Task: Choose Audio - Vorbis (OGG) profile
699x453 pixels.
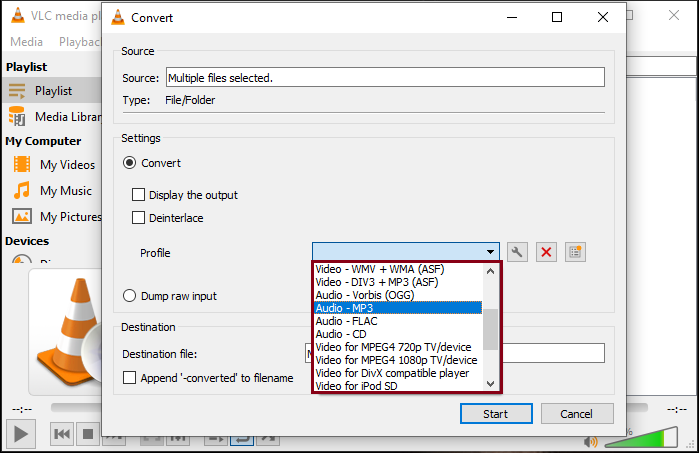Action: tap(398, 295)
